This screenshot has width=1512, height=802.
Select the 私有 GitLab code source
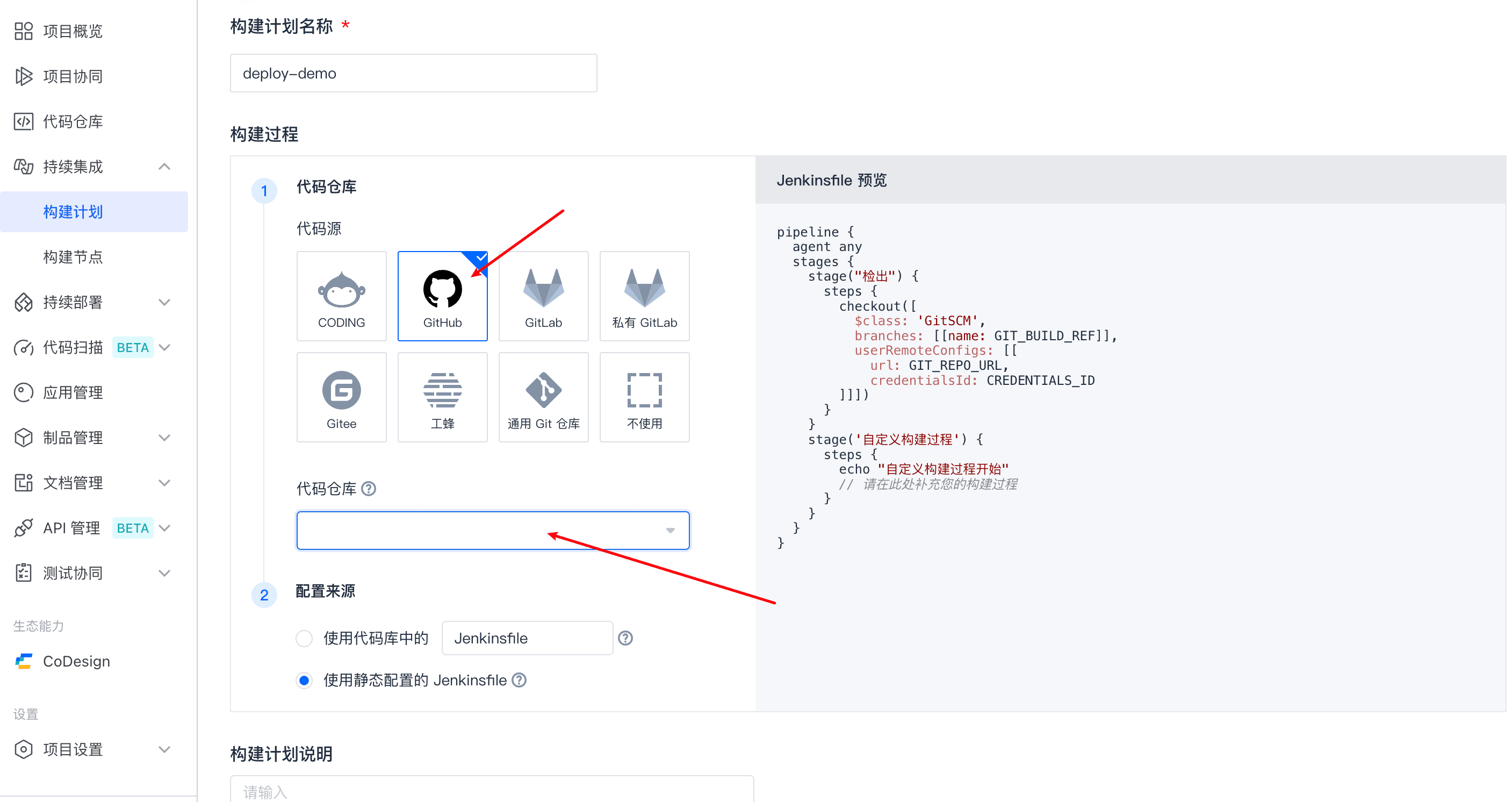tap(644, 296)
